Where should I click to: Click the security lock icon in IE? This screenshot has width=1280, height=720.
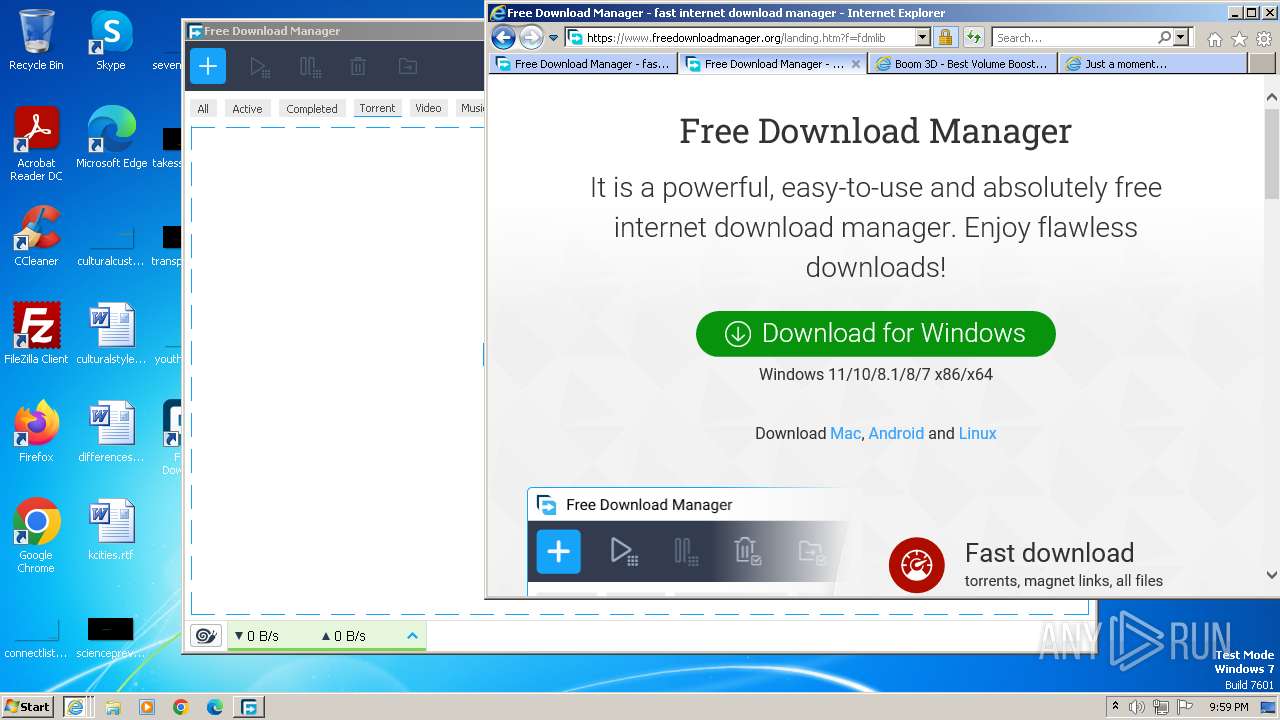pos(945,38)
